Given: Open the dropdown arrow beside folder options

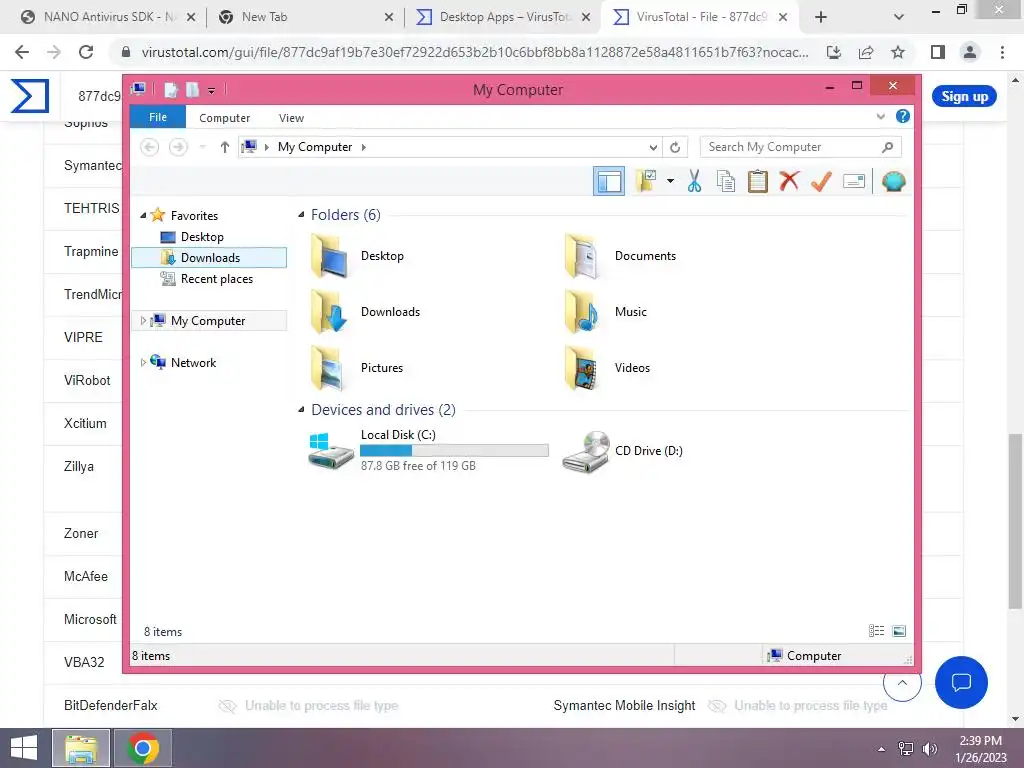Looking at the screenshot, I should click(x=670, y=181).
